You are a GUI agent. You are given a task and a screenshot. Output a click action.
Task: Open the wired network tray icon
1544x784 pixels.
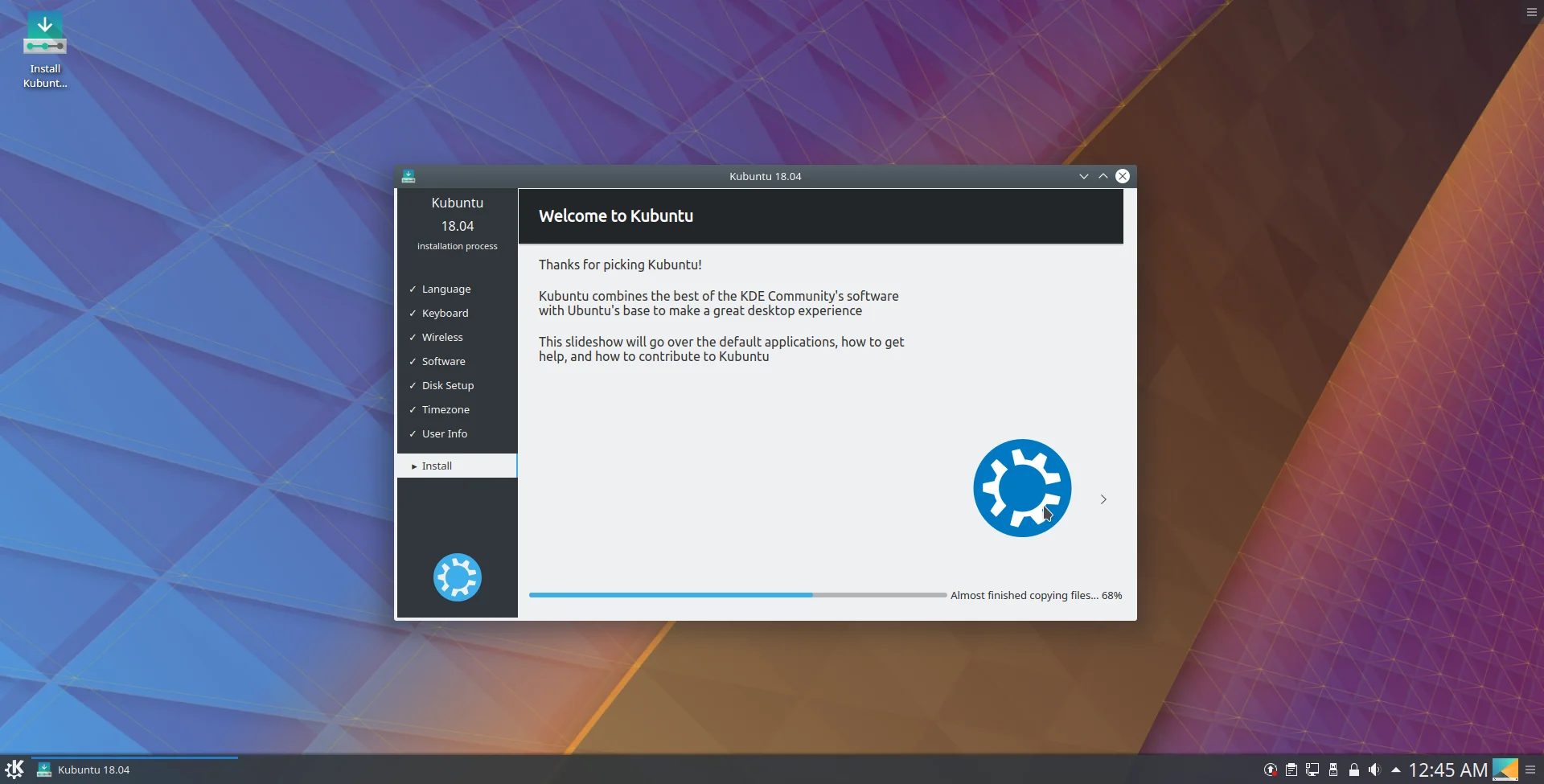point(1312,770)
